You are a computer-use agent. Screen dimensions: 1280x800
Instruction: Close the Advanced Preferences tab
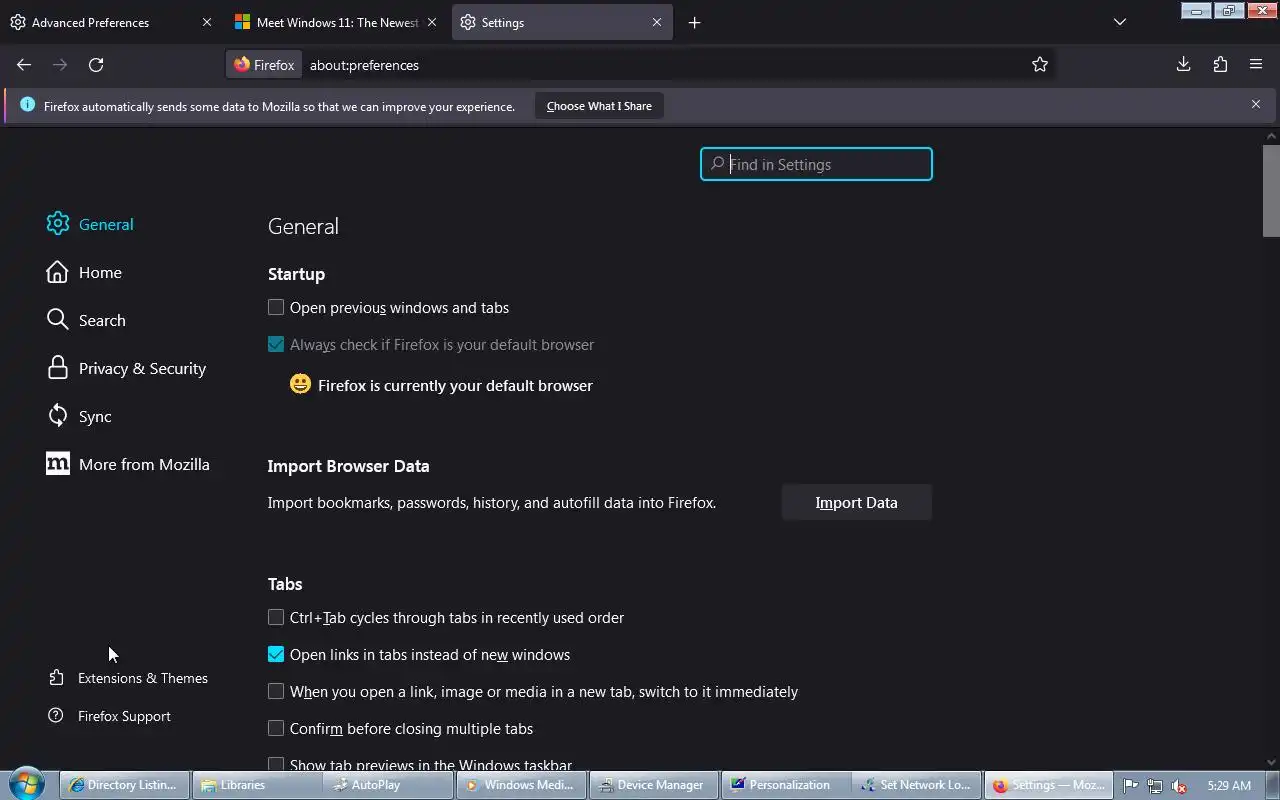[207, 22]
